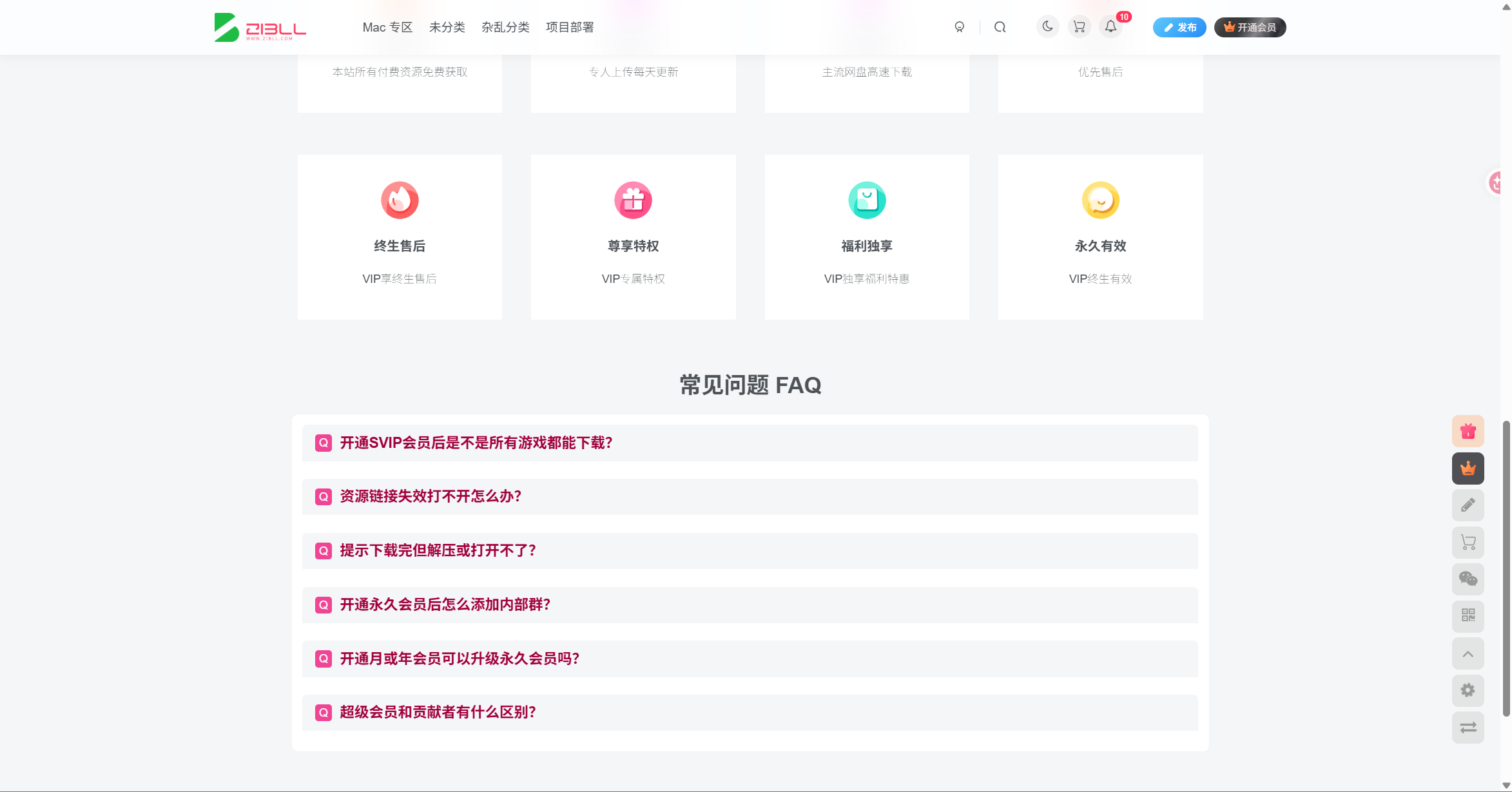Toggle dark mode with the moon icon
Viewport: 1512px width, 792px height.
click(x=1047, y=26)
